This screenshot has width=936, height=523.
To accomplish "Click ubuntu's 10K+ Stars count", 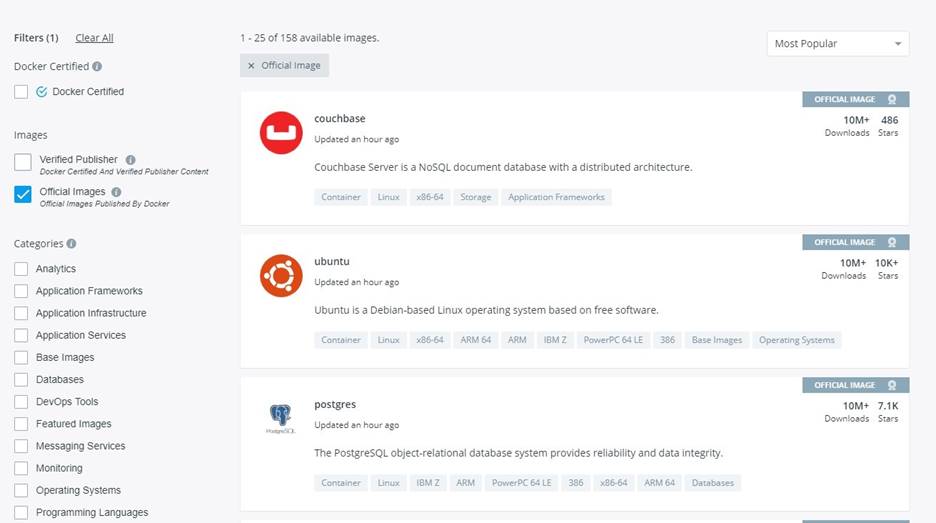I will [886, 263].
